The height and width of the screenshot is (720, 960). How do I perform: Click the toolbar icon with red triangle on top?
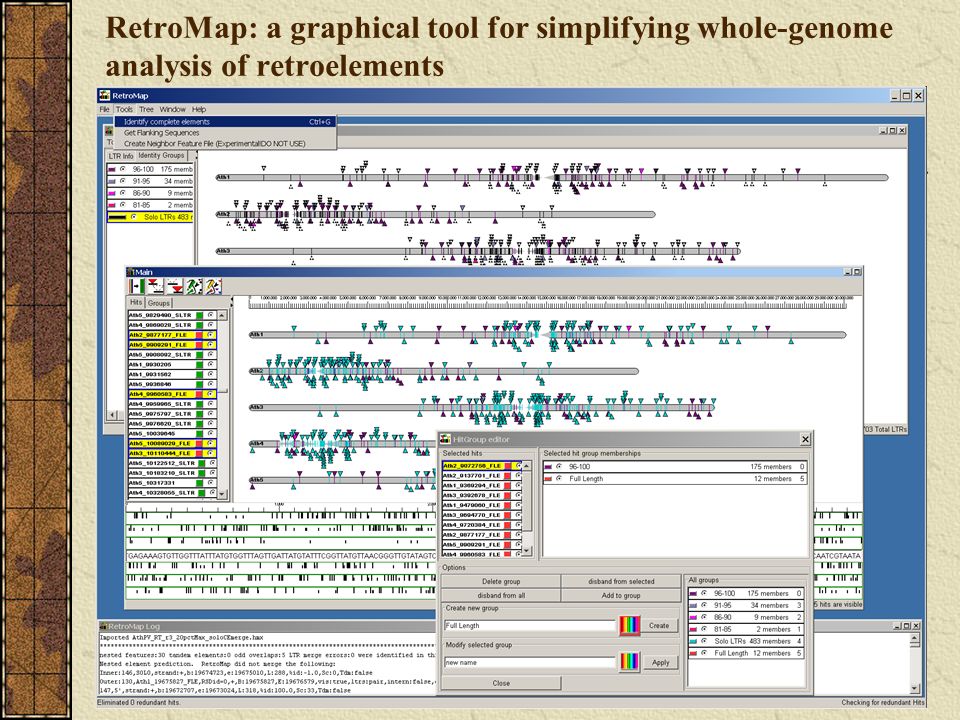(x=156, y=286)
